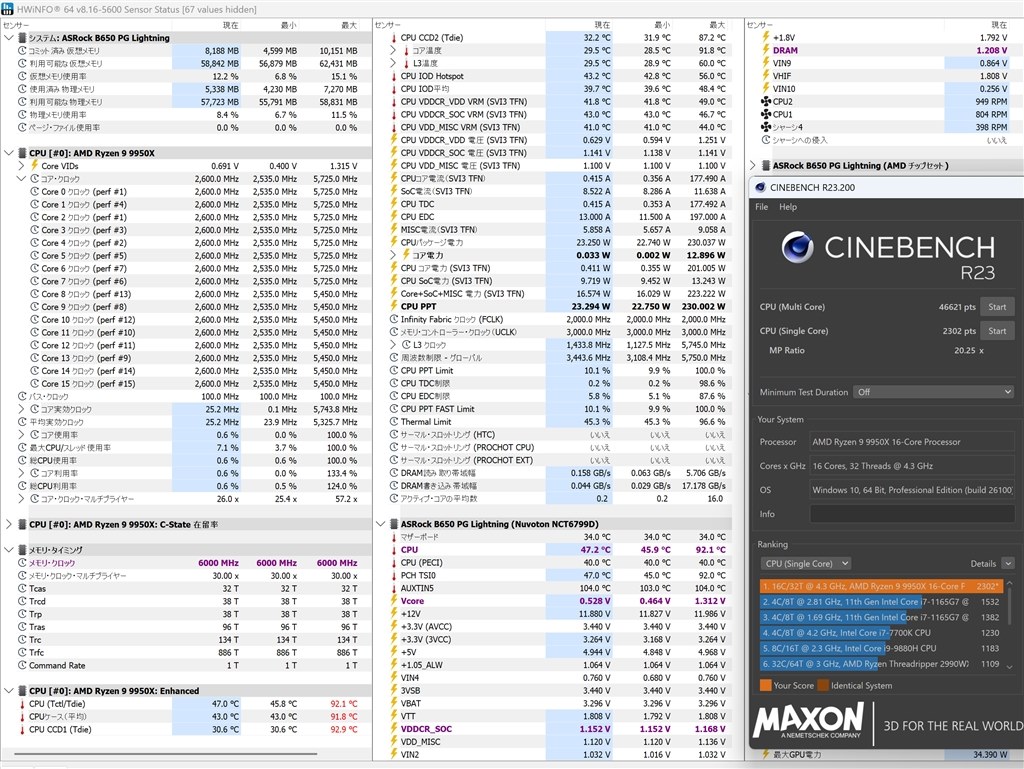This screenshot has height=769, width=1024.
Task: Expand the Core VIDs row
Action: pyautogui.click(x=21, y=166)
